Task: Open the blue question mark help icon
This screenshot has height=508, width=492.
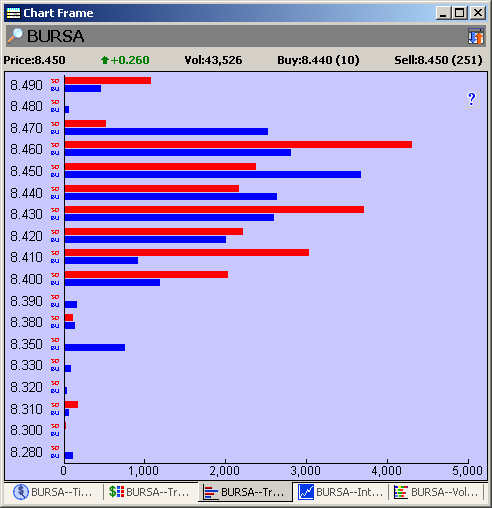Action: [471, 99]
